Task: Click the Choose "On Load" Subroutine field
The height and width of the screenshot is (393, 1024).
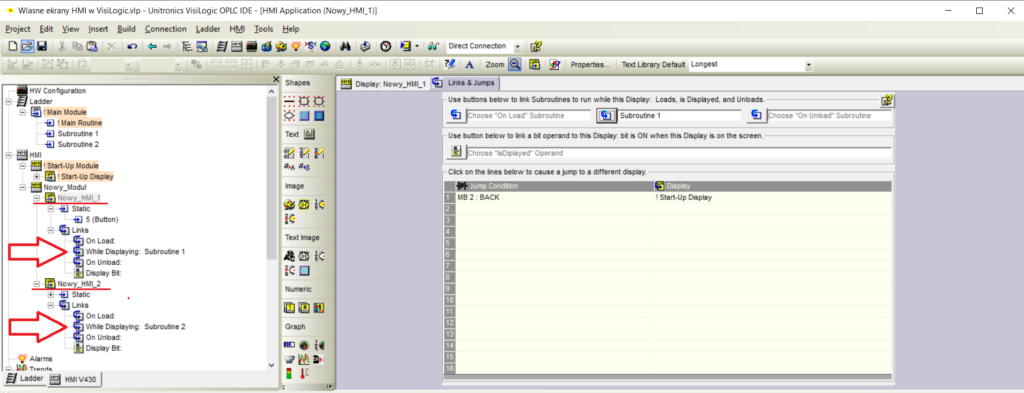Action: point(528,116)
